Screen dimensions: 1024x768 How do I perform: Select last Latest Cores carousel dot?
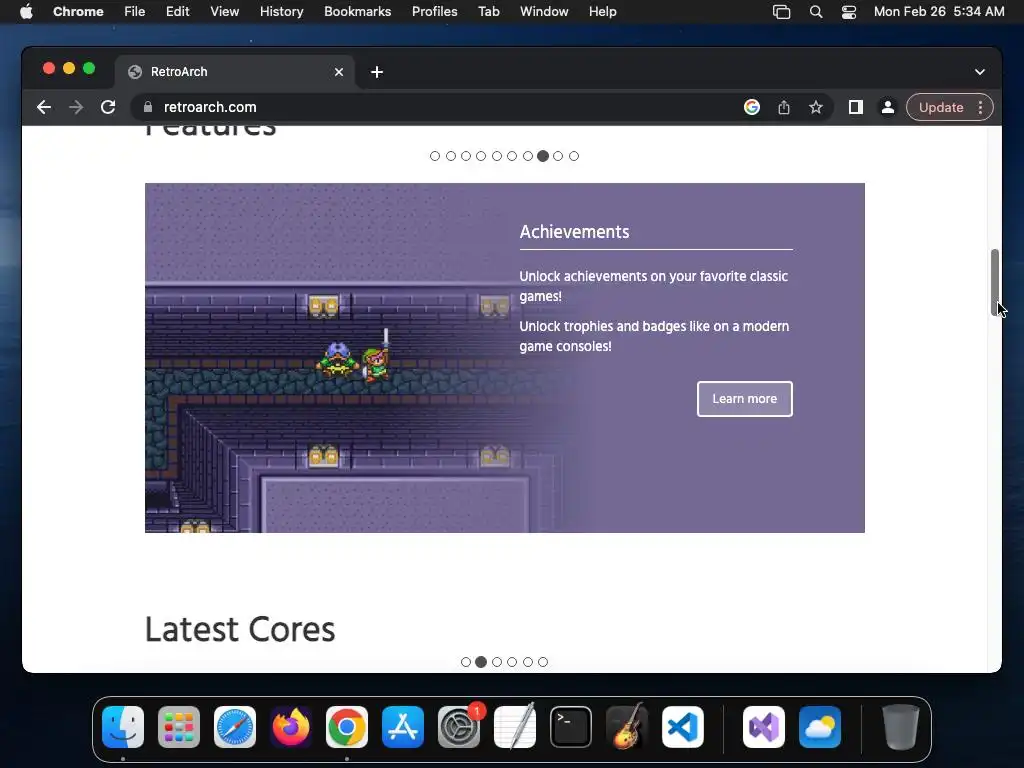click(x=543, y=662)
